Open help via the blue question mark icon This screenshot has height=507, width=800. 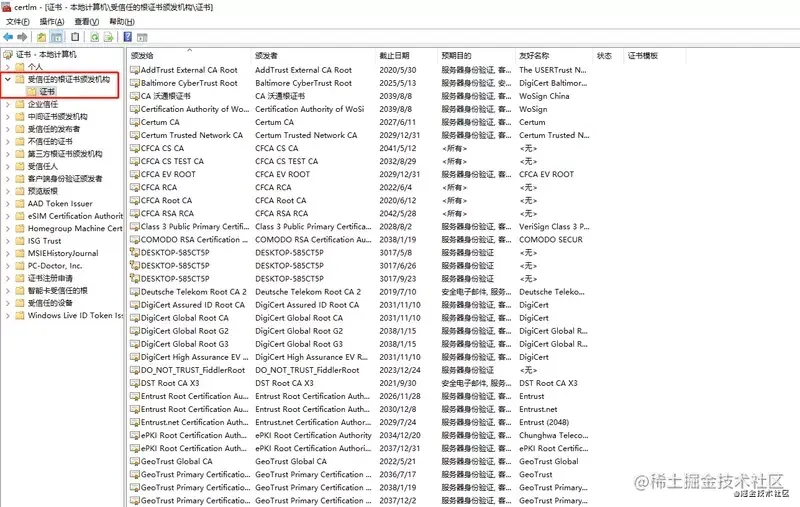128,37
